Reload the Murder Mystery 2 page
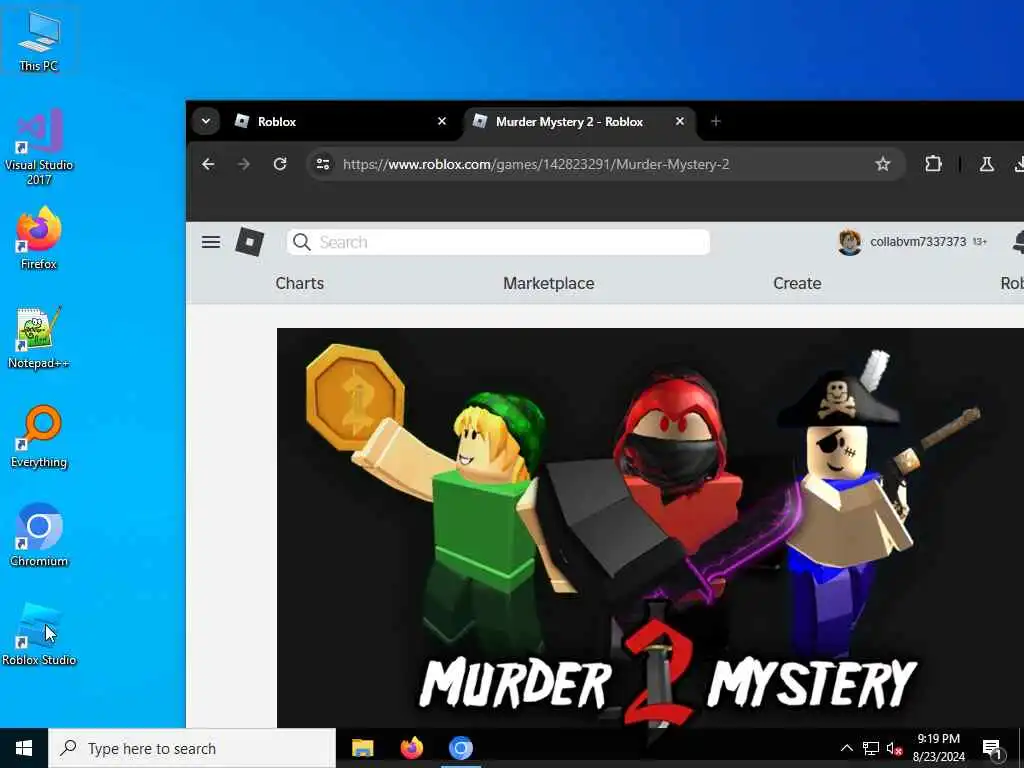 coord(280,164)
